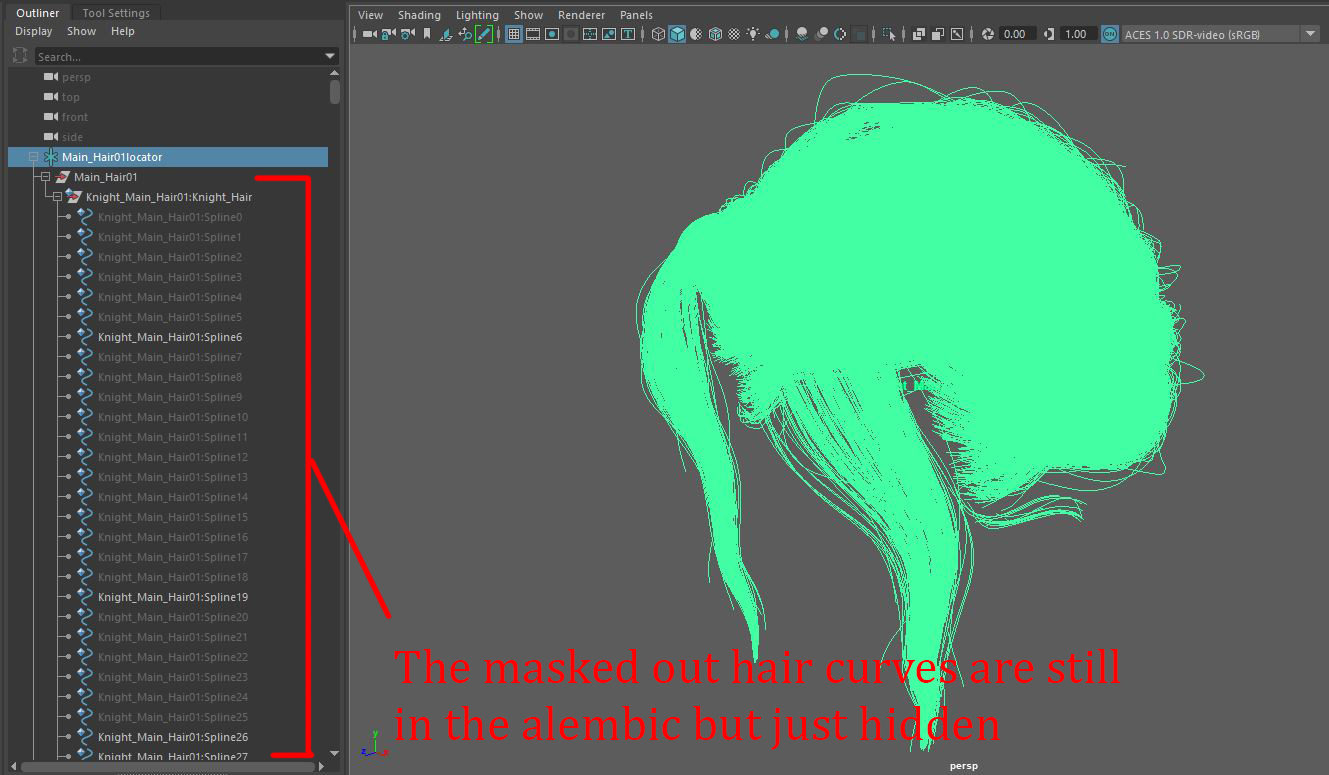Collapse the Main_Hair01locator node
This screenshot has width=1329, height=775.
[33, 157]
